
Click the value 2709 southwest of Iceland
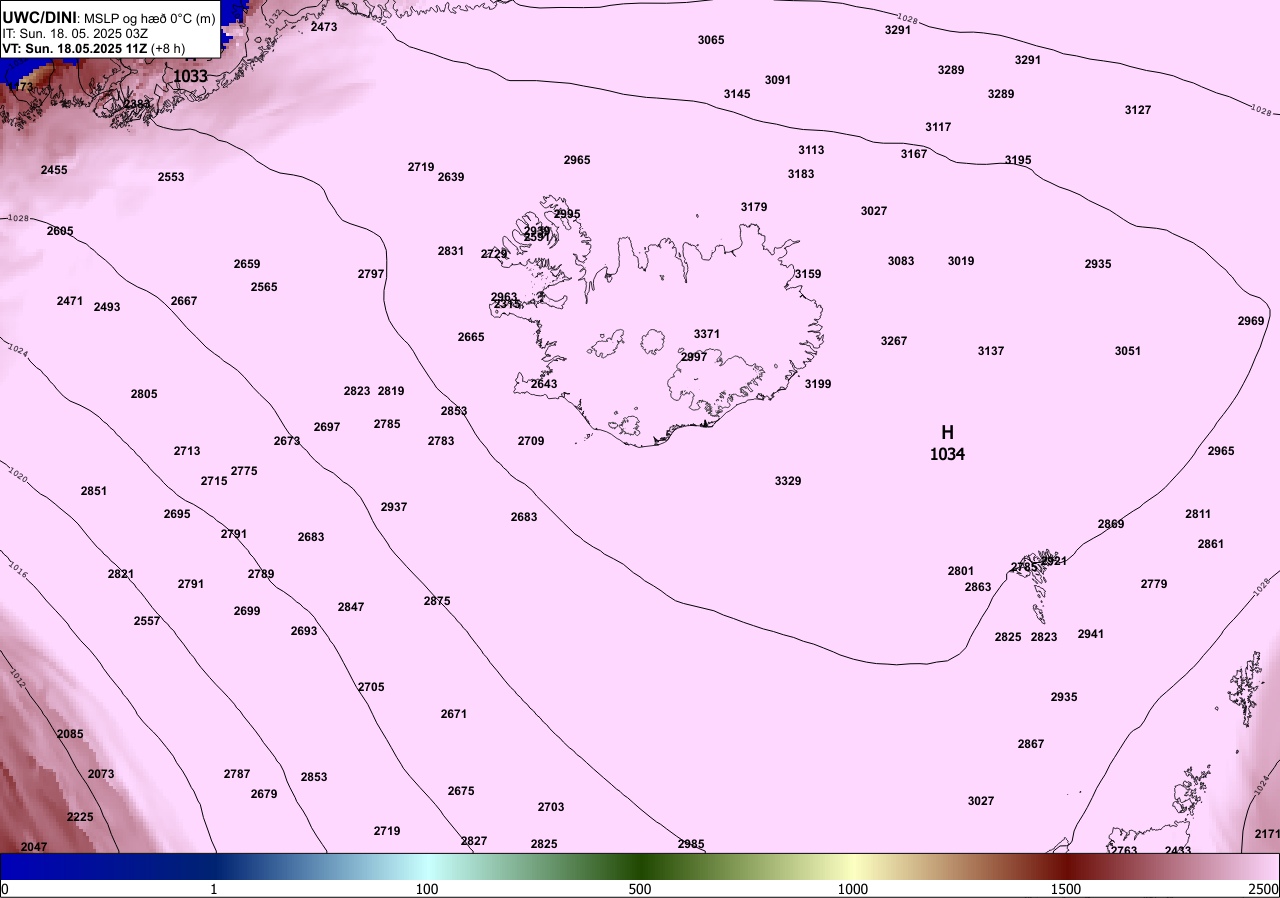[531, 441]
